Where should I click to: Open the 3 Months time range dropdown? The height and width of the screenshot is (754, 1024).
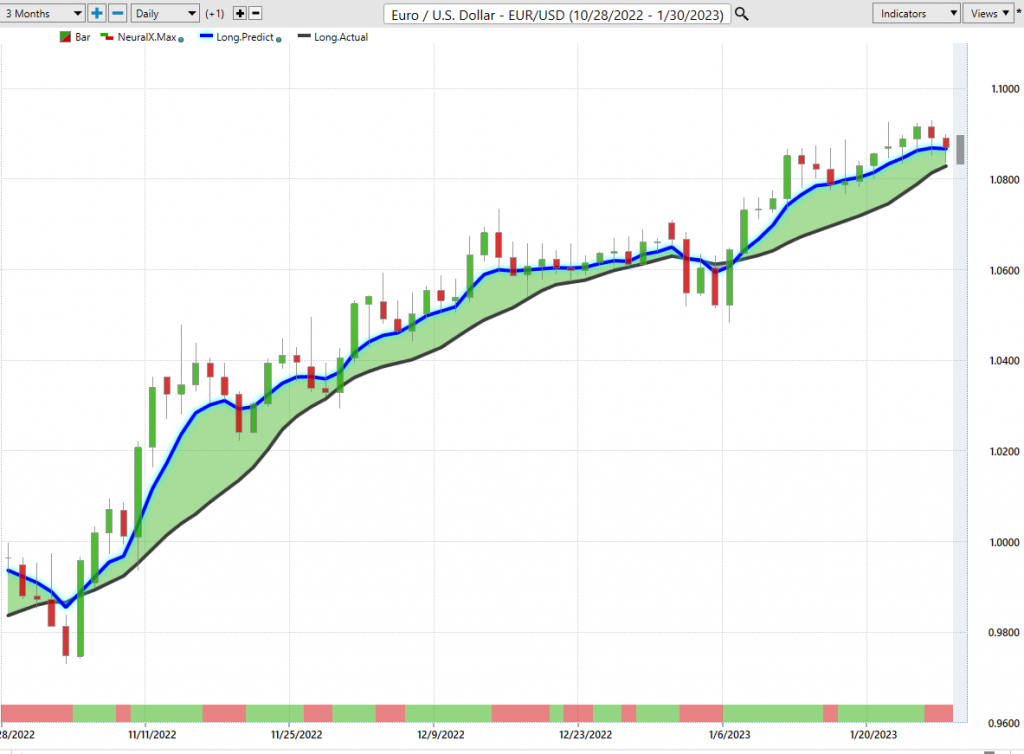coord(42,13)
